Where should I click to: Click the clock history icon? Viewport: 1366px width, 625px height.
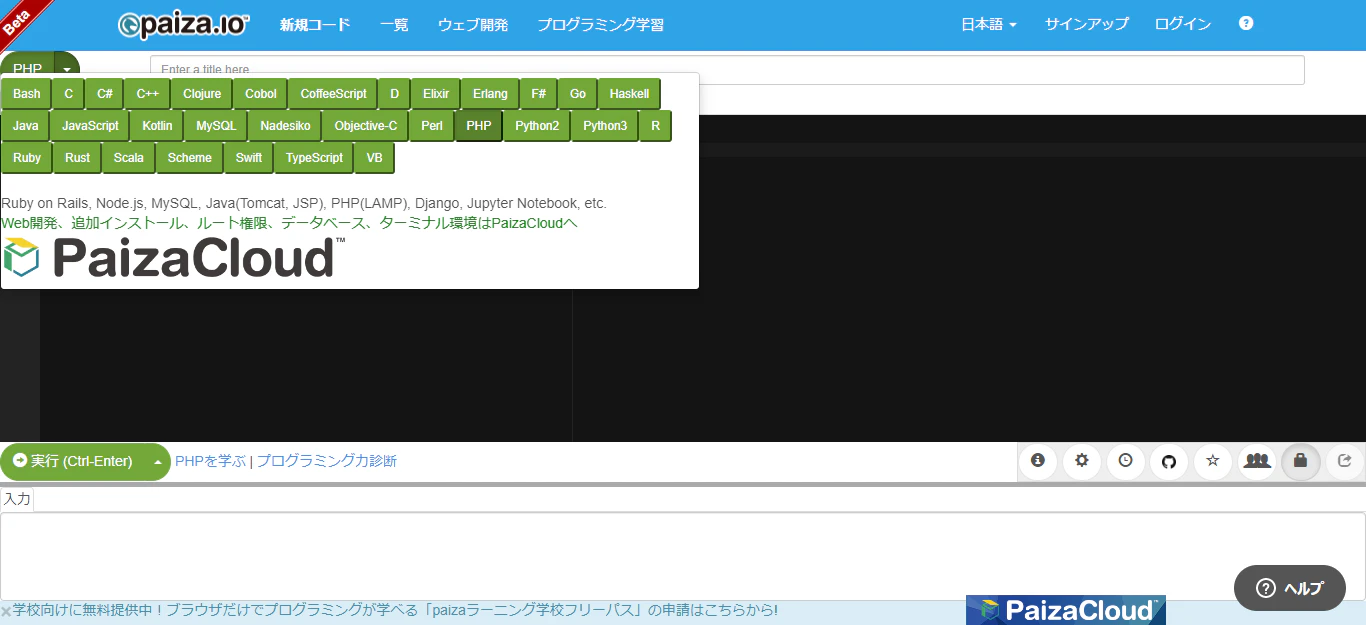1125,461
